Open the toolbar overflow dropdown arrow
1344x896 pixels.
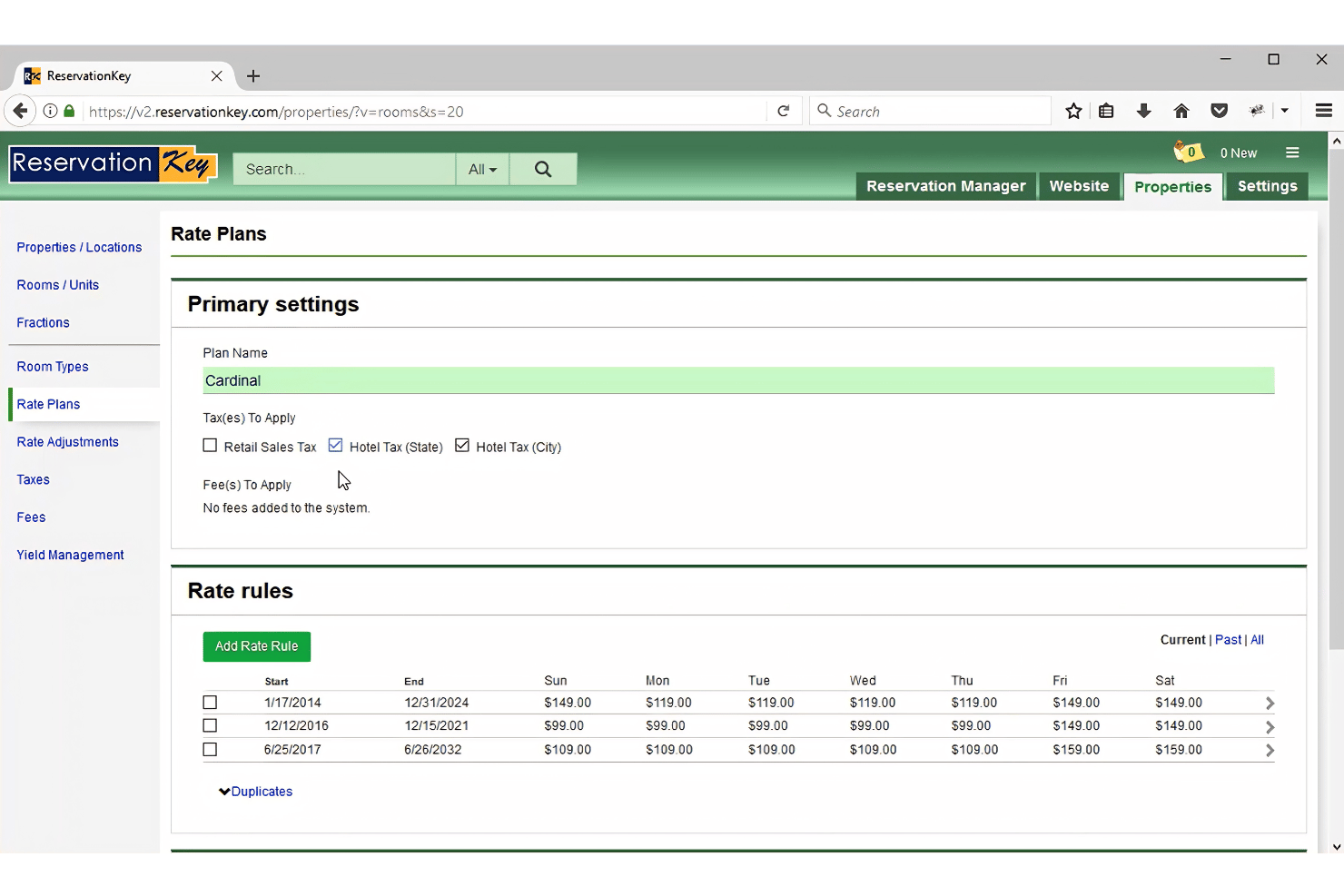point(1284,111)
